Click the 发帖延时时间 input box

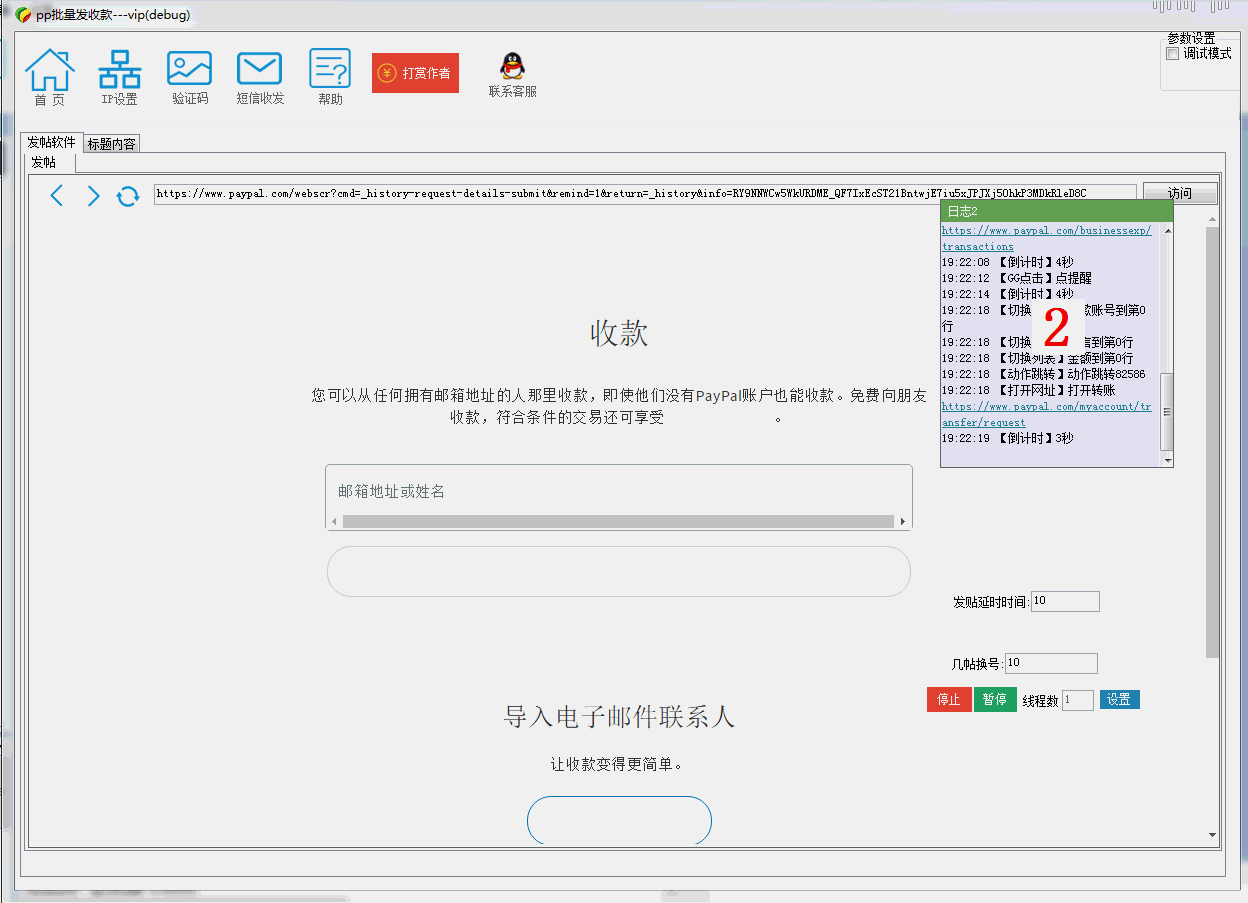tap(1065, 601)
